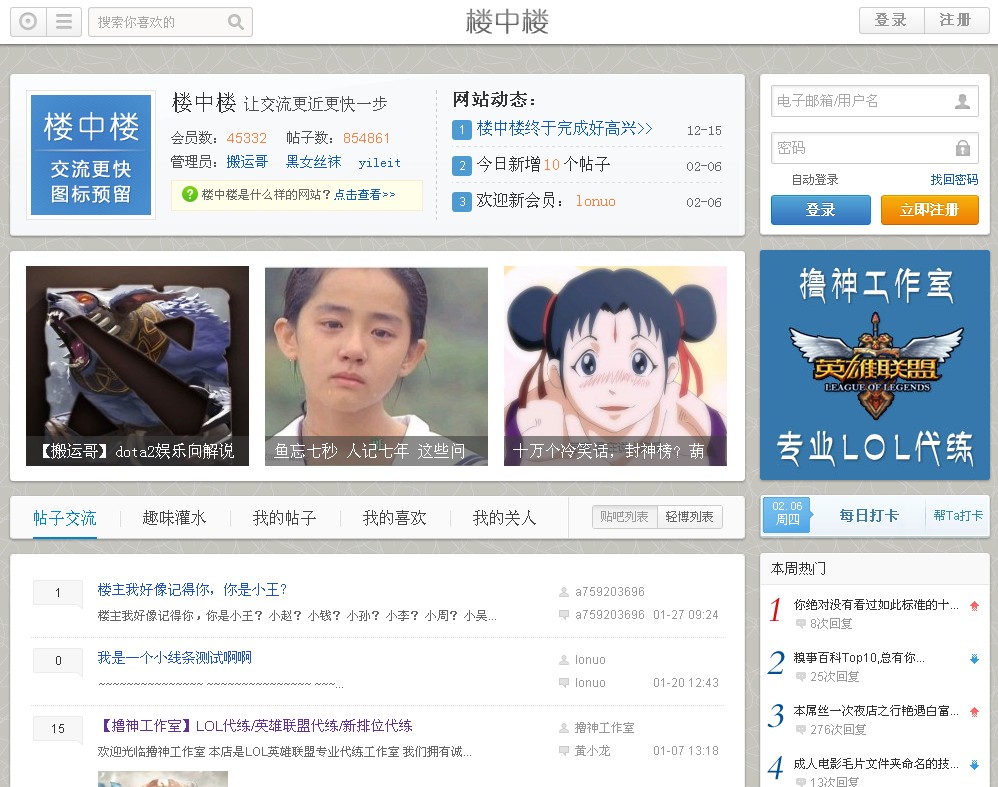Click the 楼中楼 blue site logo

[91, 155]
